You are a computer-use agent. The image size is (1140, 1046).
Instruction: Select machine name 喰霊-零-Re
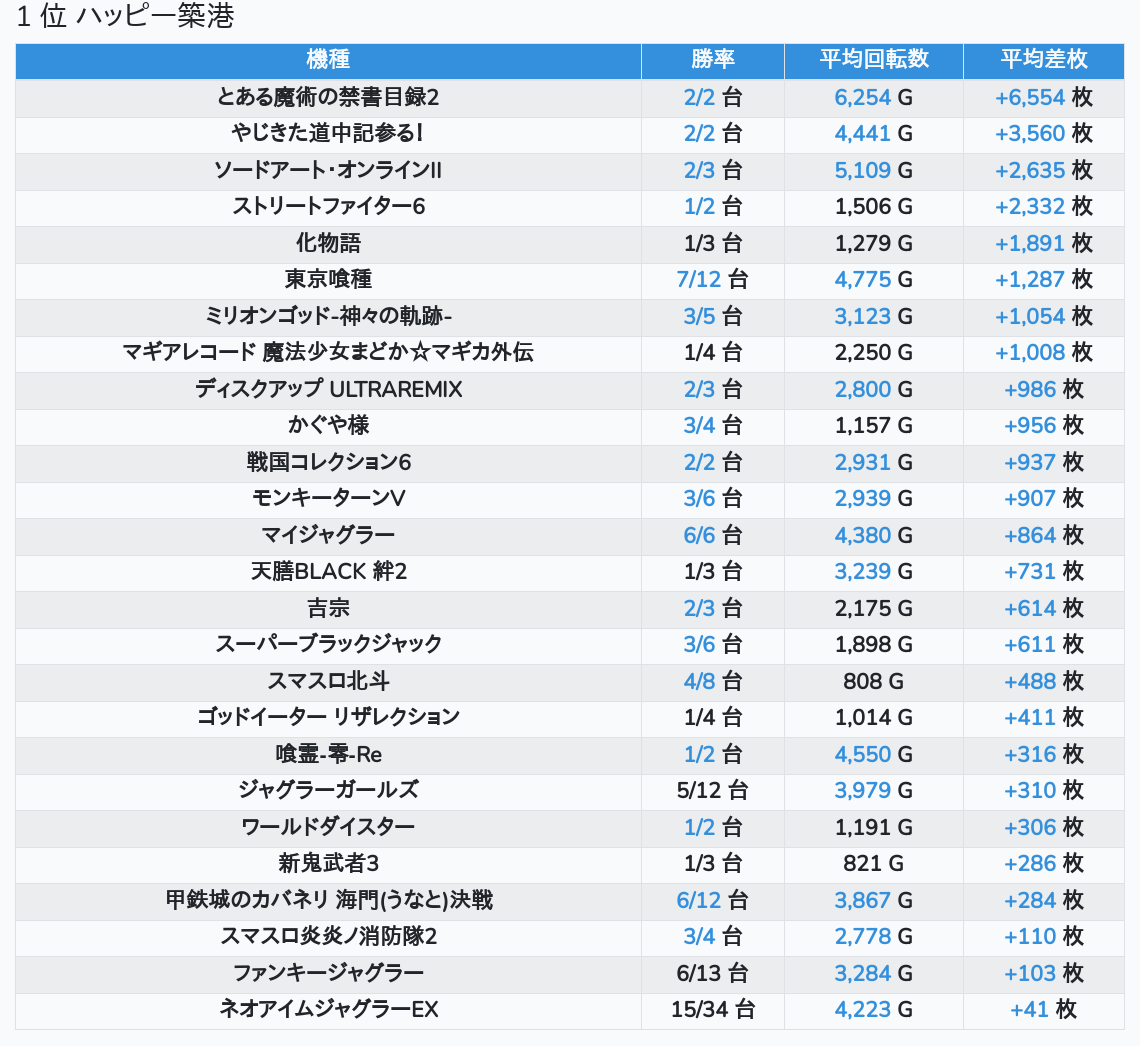(x=328, y=755)
